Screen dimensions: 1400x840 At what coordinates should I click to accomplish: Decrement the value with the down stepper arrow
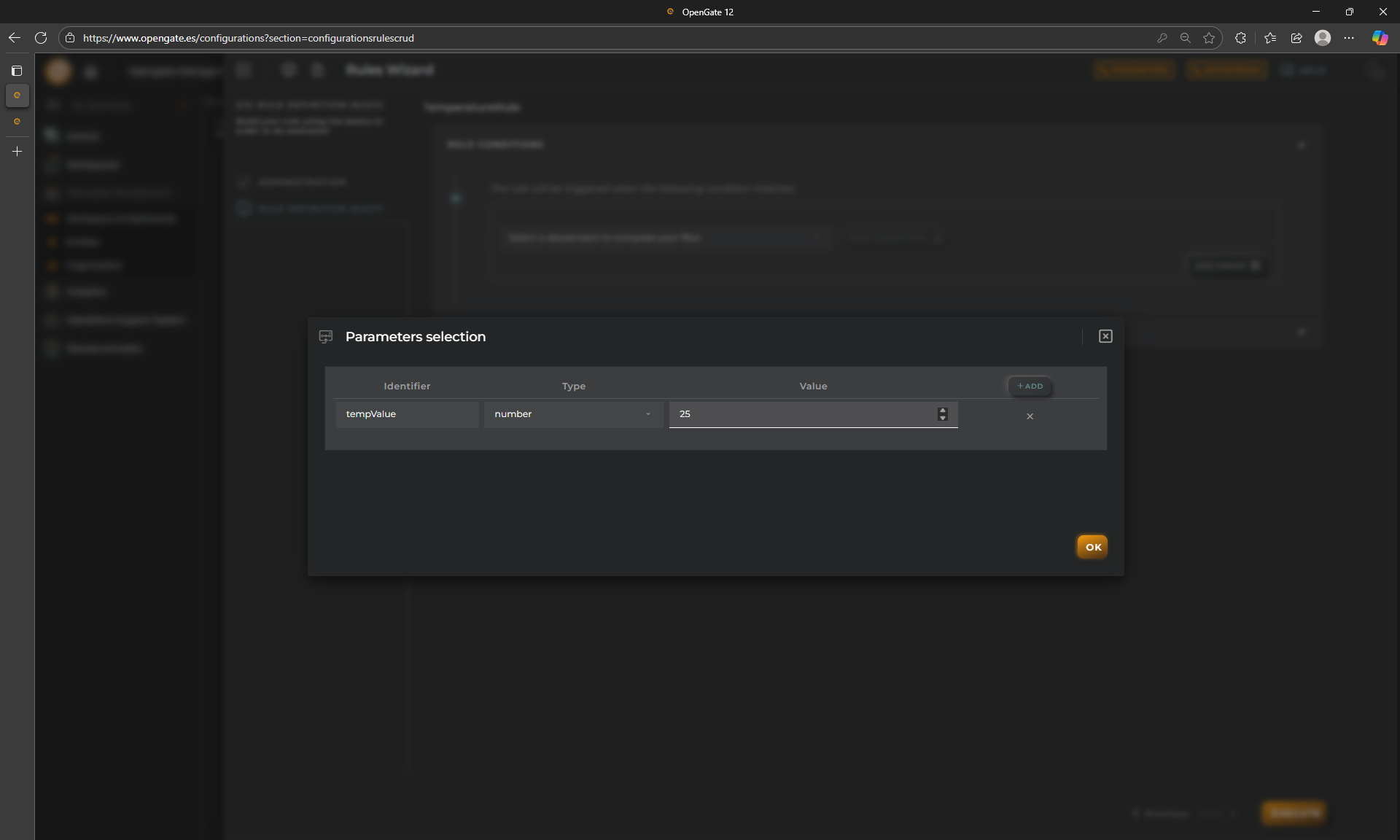click(x=943, y=419)
